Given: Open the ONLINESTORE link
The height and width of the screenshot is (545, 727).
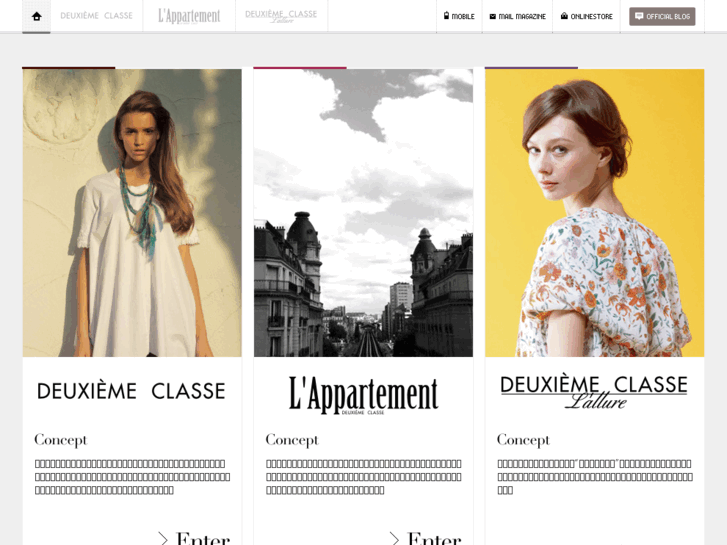Looking at the screenshot, I should click(587, 16).
